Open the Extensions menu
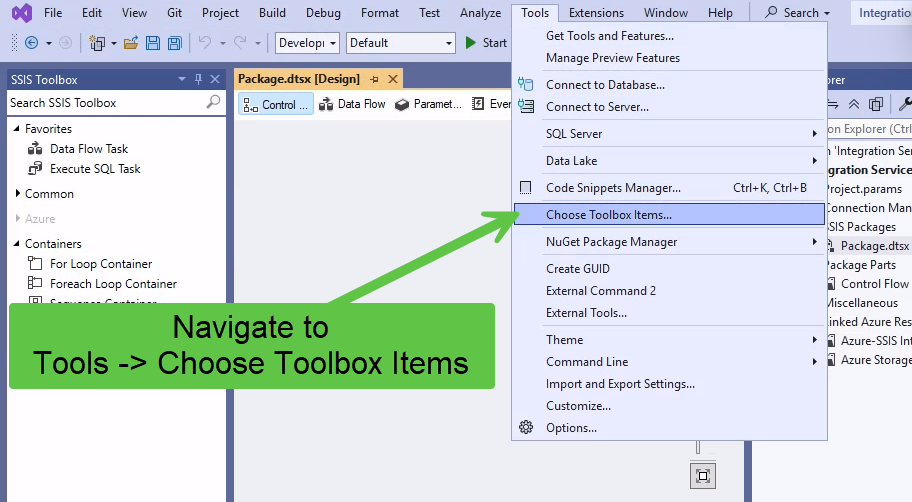This screenshot has width=912, height=502. [x=596, y=13]
